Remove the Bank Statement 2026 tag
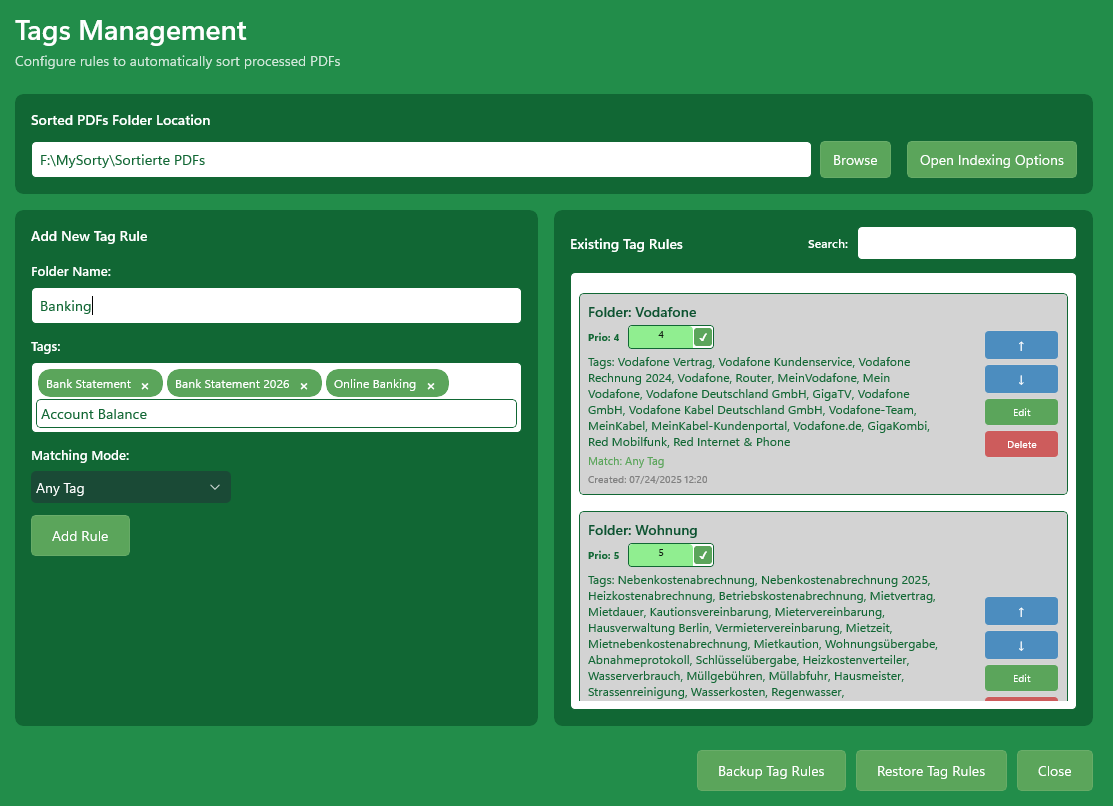Screen dimensions: 1113x806 [304, 385]
